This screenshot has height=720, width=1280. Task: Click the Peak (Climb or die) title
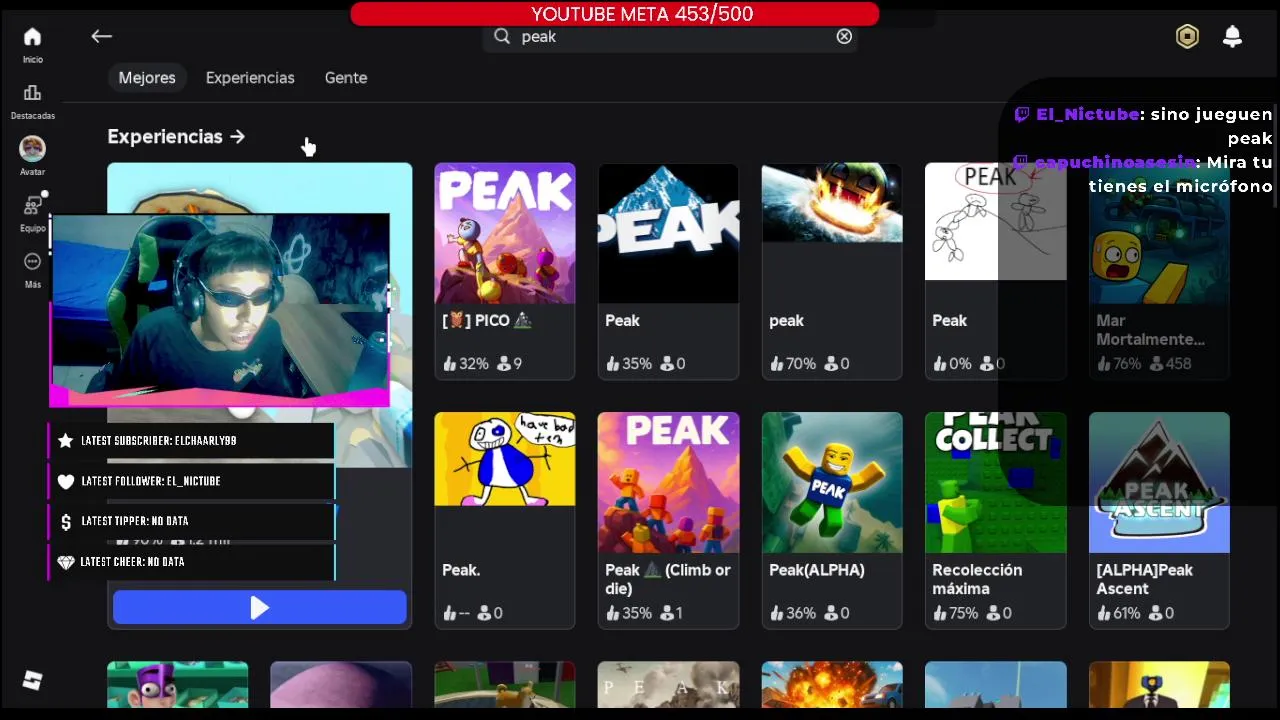668,579
